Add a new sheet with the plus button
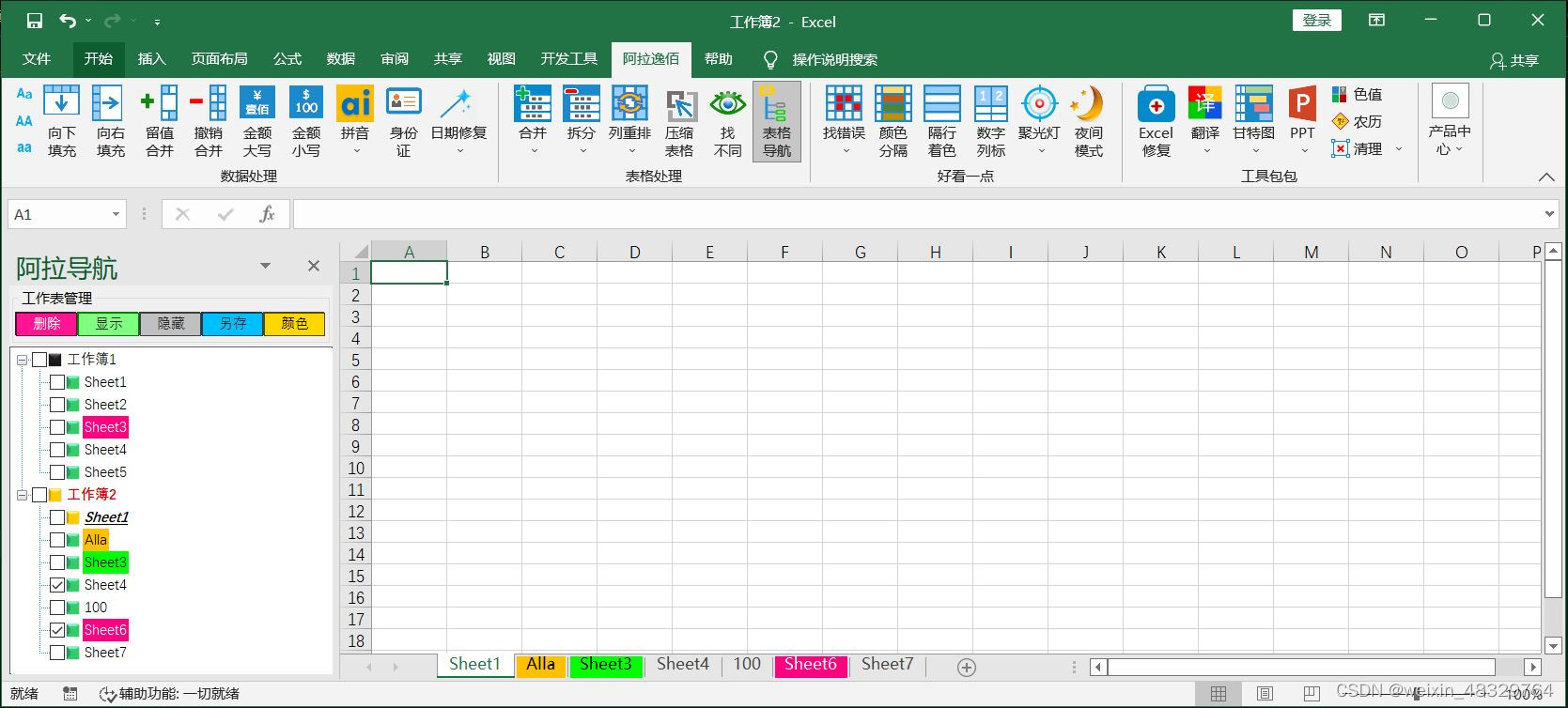This screenshot has height=708, width=1568. click(966, 667)
